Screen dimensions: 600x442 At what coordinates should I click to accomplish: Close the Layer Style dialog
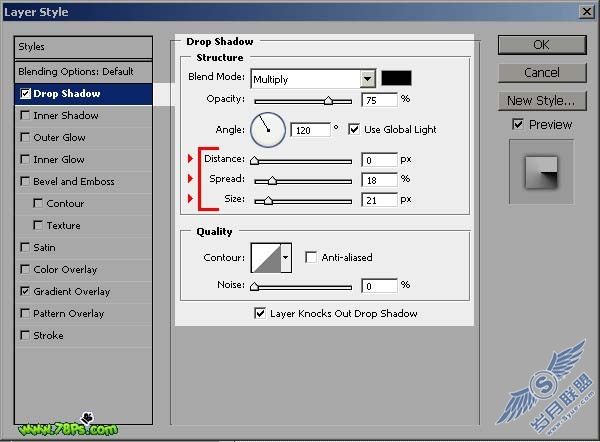coord(587,11)
